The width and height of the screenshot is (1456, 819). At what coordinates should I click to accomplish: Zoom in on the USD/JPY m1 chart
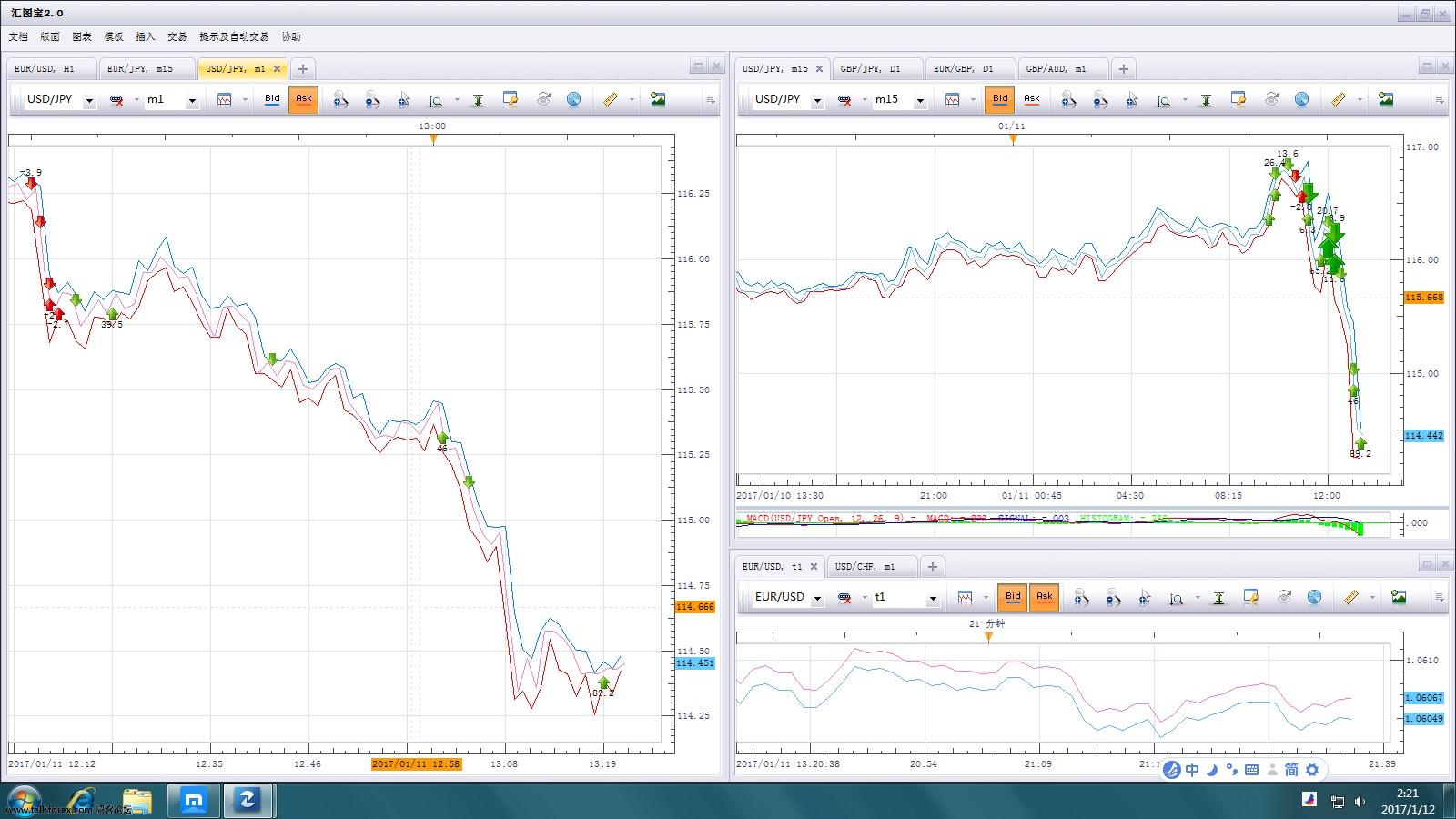pyautogui.click(x=340, y=99)
